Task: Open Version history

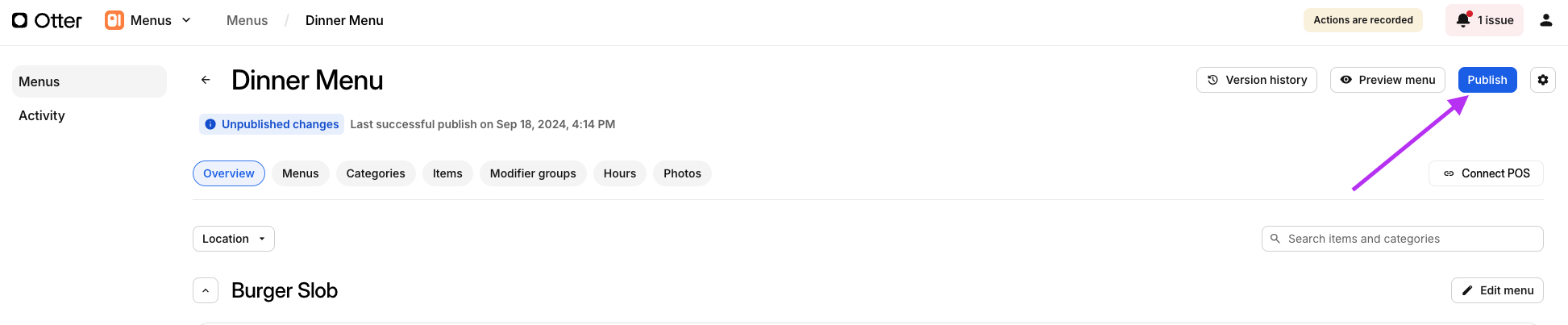Action: click(x=1256, y=80)
